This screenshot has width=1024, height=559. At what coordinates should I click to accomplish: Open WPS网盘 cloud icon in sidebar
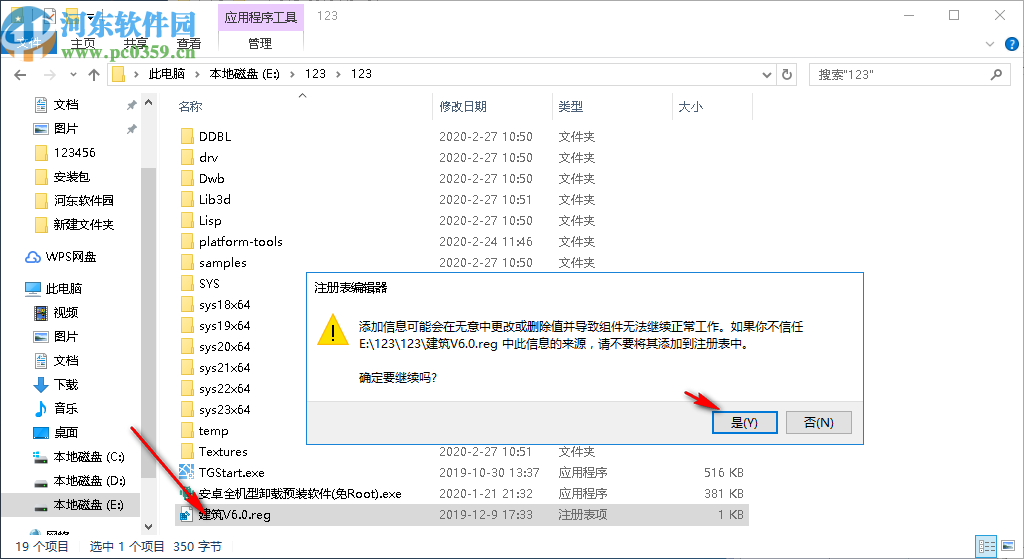(33, 257)
